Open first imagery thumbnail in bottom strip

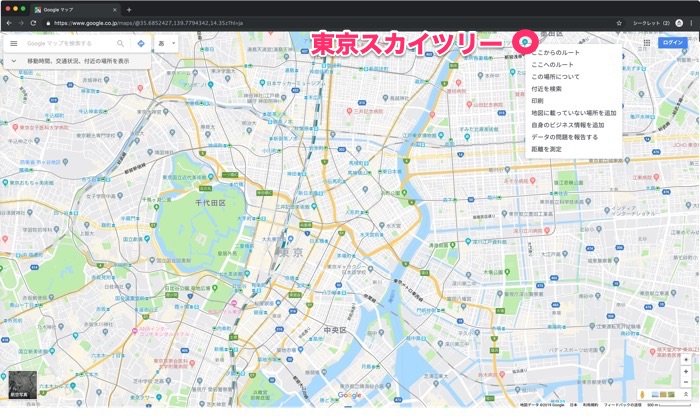coord(655,394)
